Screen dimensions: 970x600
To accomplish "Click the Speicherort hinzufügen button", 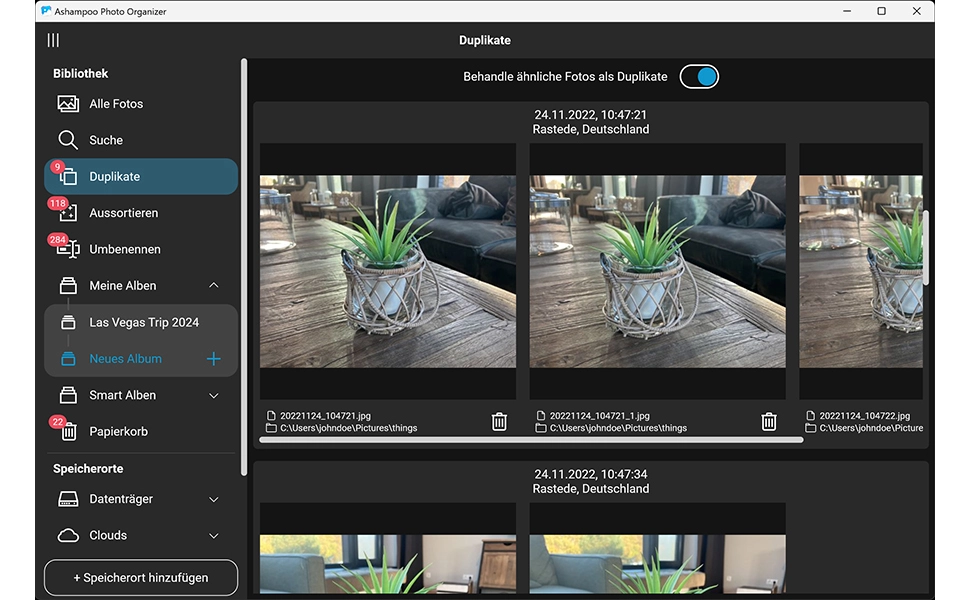I will pos(140,577).
